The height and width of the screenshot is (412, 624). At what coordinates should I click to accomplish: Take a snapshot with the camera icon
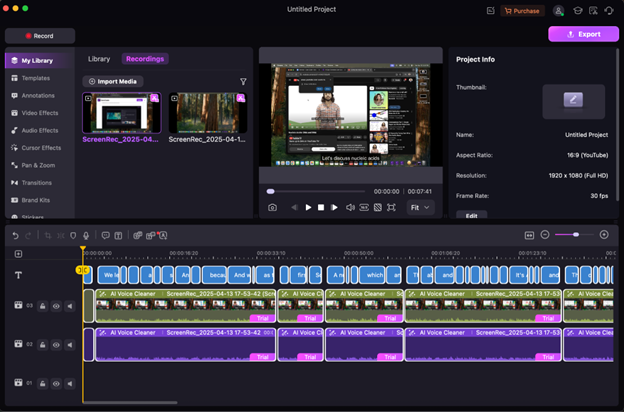[x=272, y=207]
